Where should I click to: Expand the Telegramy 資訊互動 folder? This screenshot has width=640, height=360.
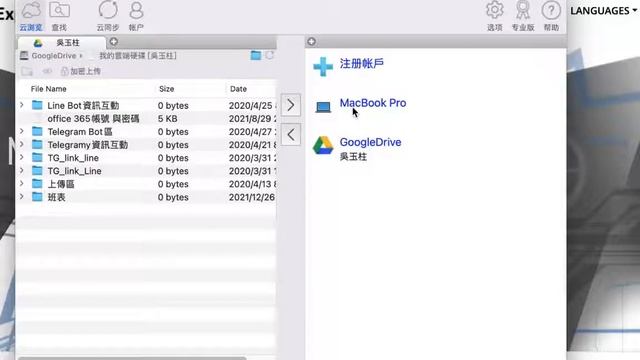point(22,144)
